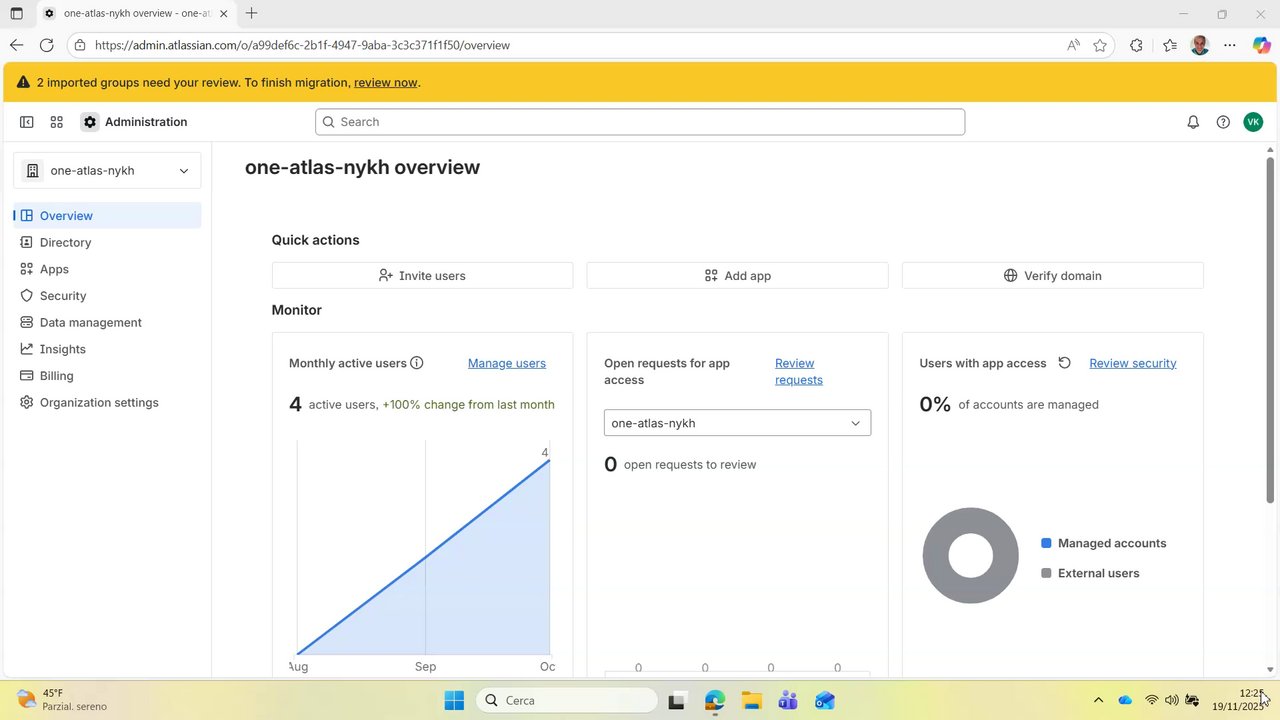The width and height of the screenshot is (1280, 720).
Task: Open Insights in the sidebar
Action: (x=107, y=349)
